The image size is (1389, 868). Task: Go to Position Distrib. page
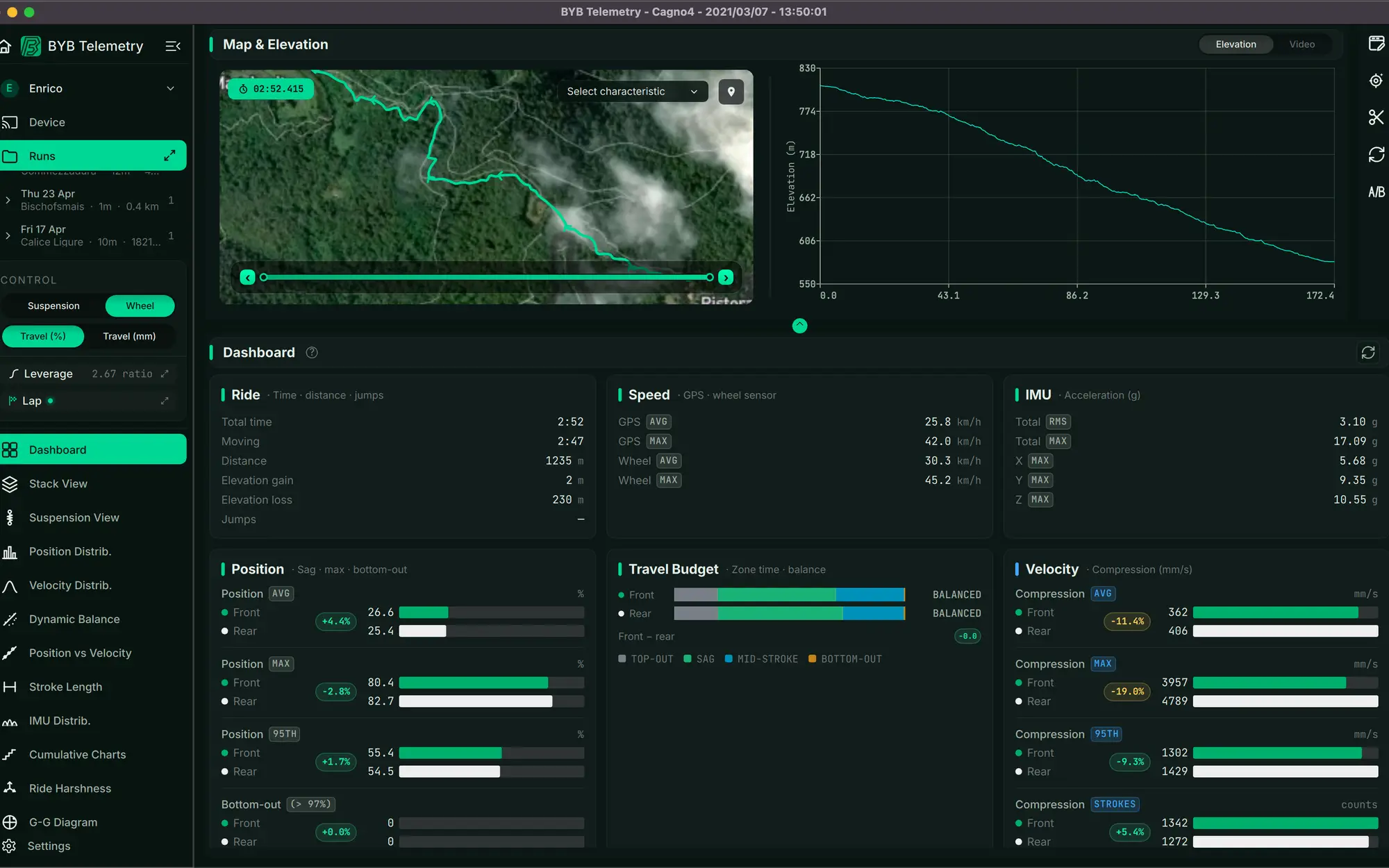(93, 552)
